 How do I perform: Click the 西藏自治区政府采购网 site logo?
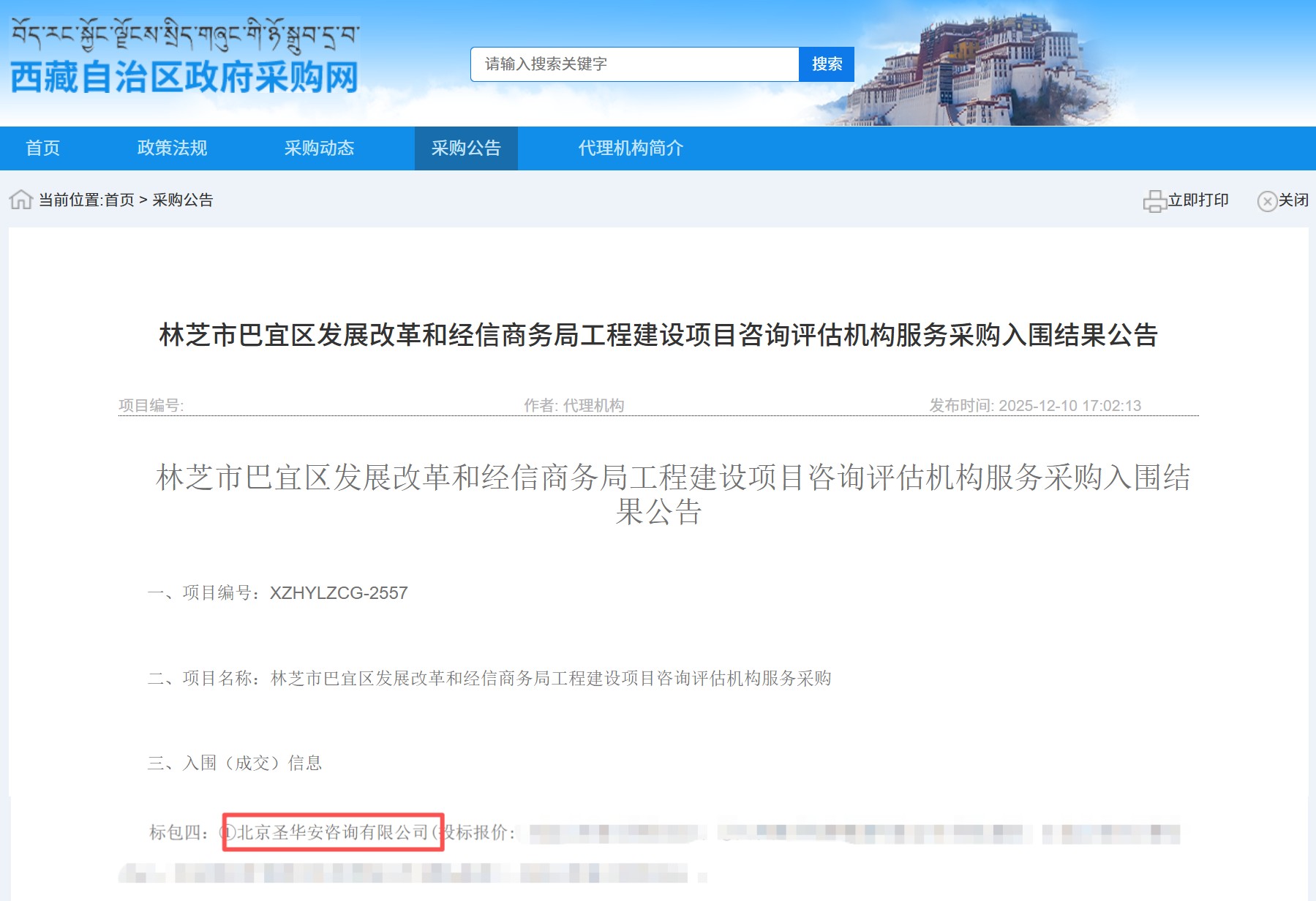click(x=184, y=78)
